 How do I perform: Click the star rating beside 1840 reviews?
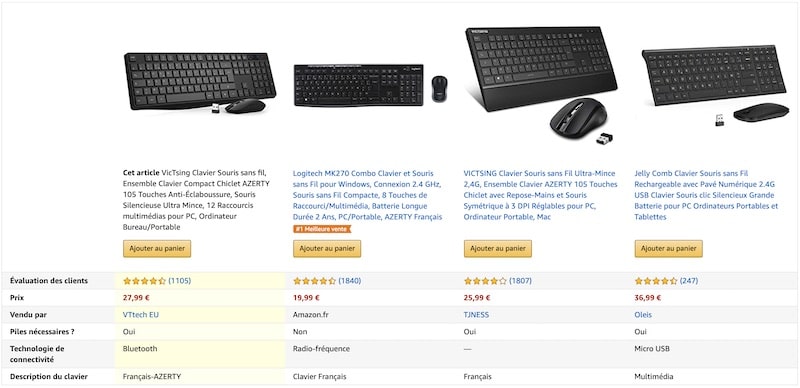pos(314,281)
